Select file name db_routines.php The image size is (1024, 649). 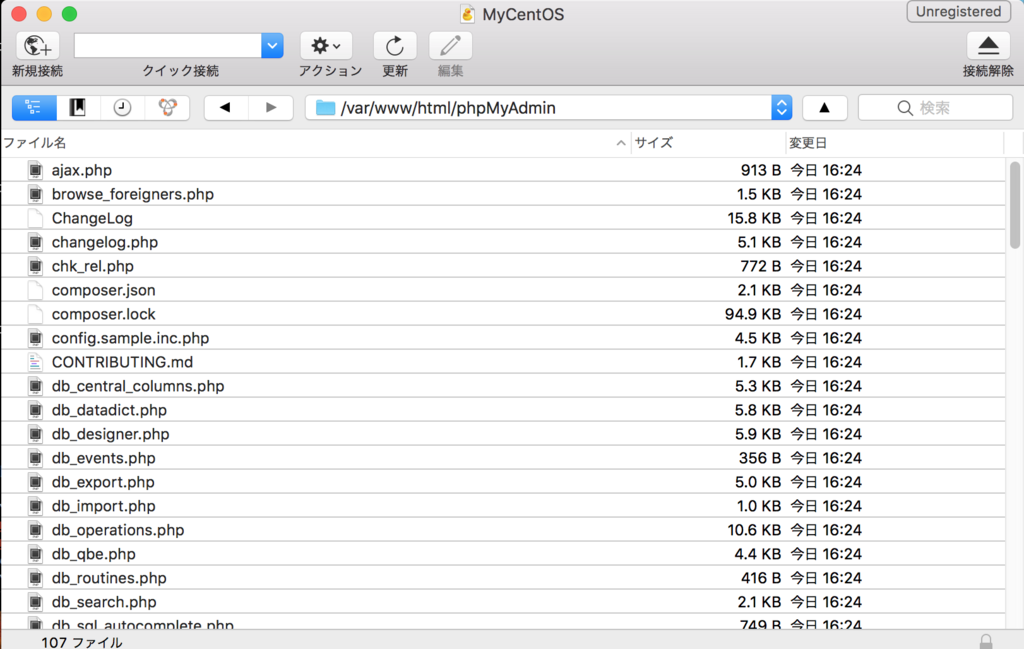109,578
